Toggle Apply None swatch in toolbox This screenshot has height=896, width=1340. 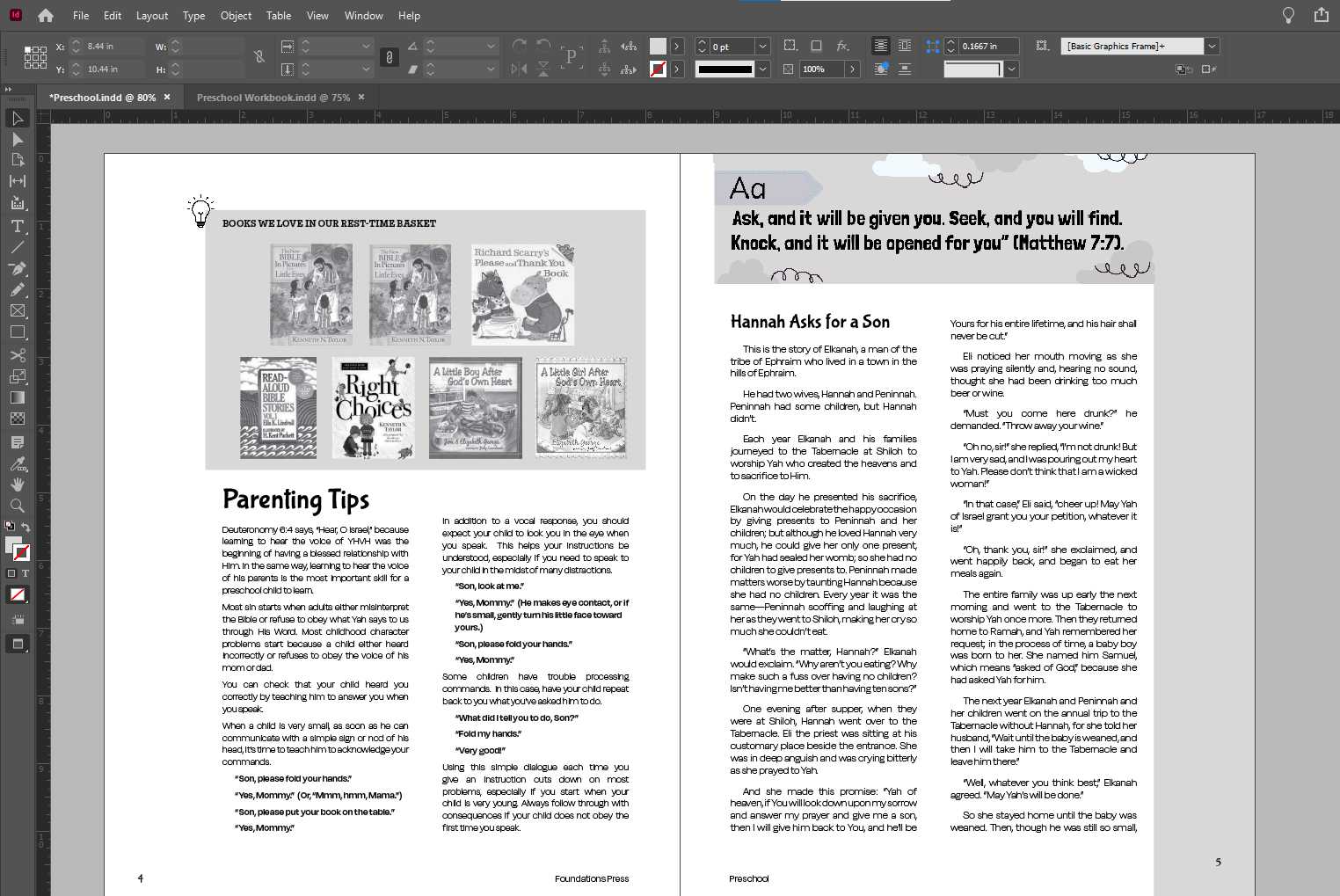[17, 595]
